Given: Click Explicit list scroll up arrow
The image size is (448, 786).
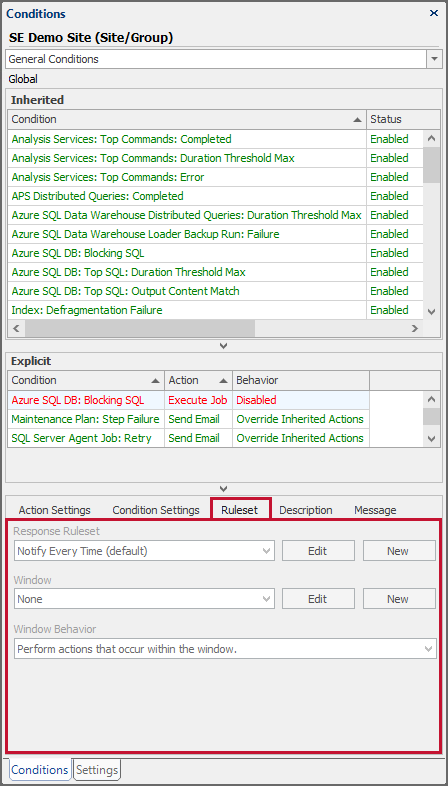Looking at the screenshot, I should pos(431,400).
